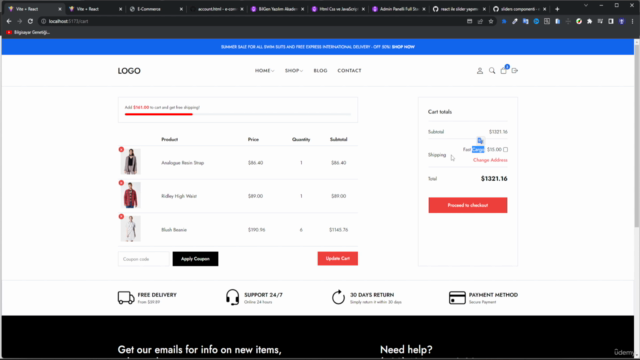
Task: Click SHOP NOW link in blue banner
Action: (x=403, y=47)
